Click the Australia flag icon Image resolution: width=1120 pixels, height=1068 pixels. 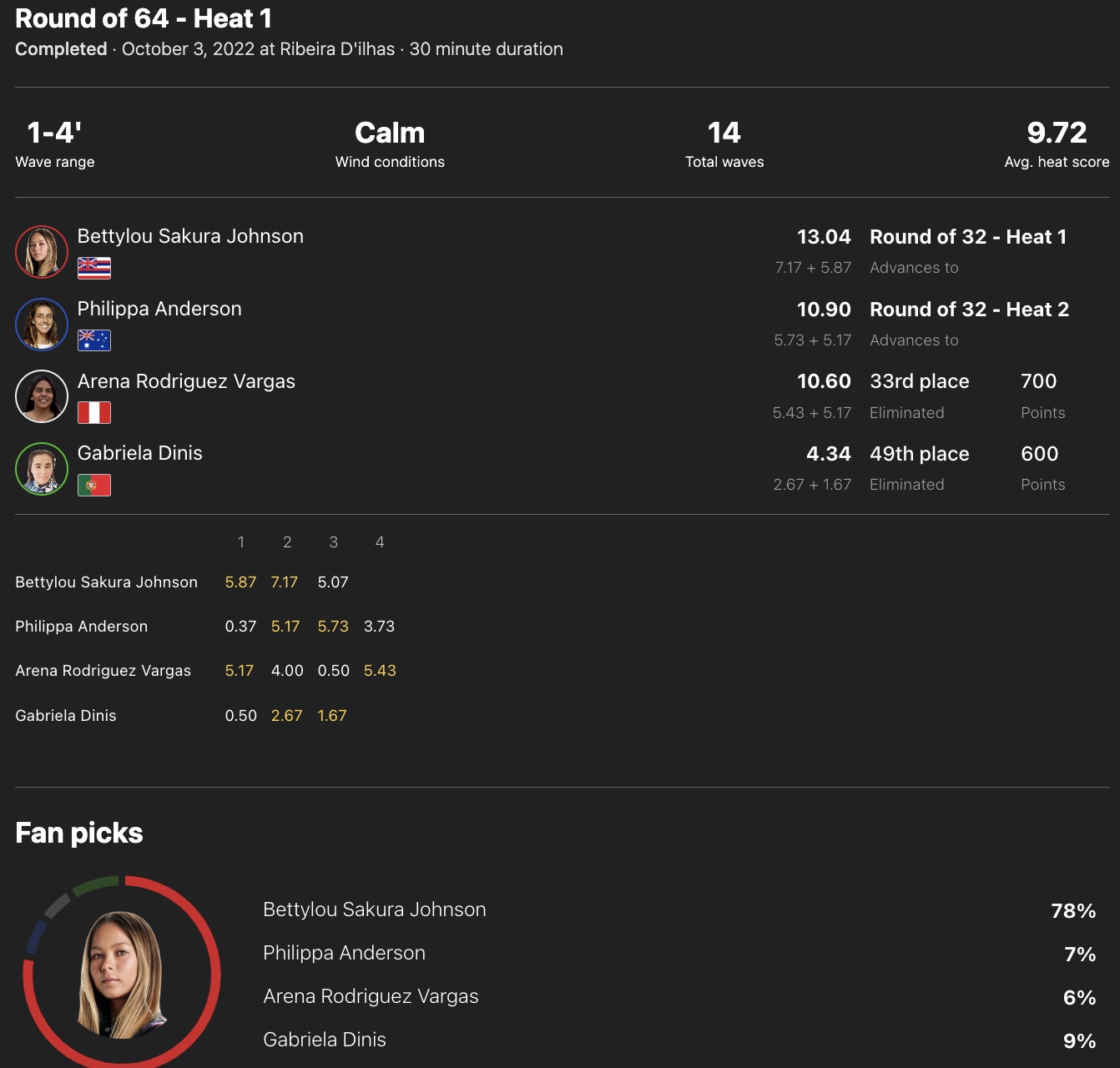tap(94, 340)
